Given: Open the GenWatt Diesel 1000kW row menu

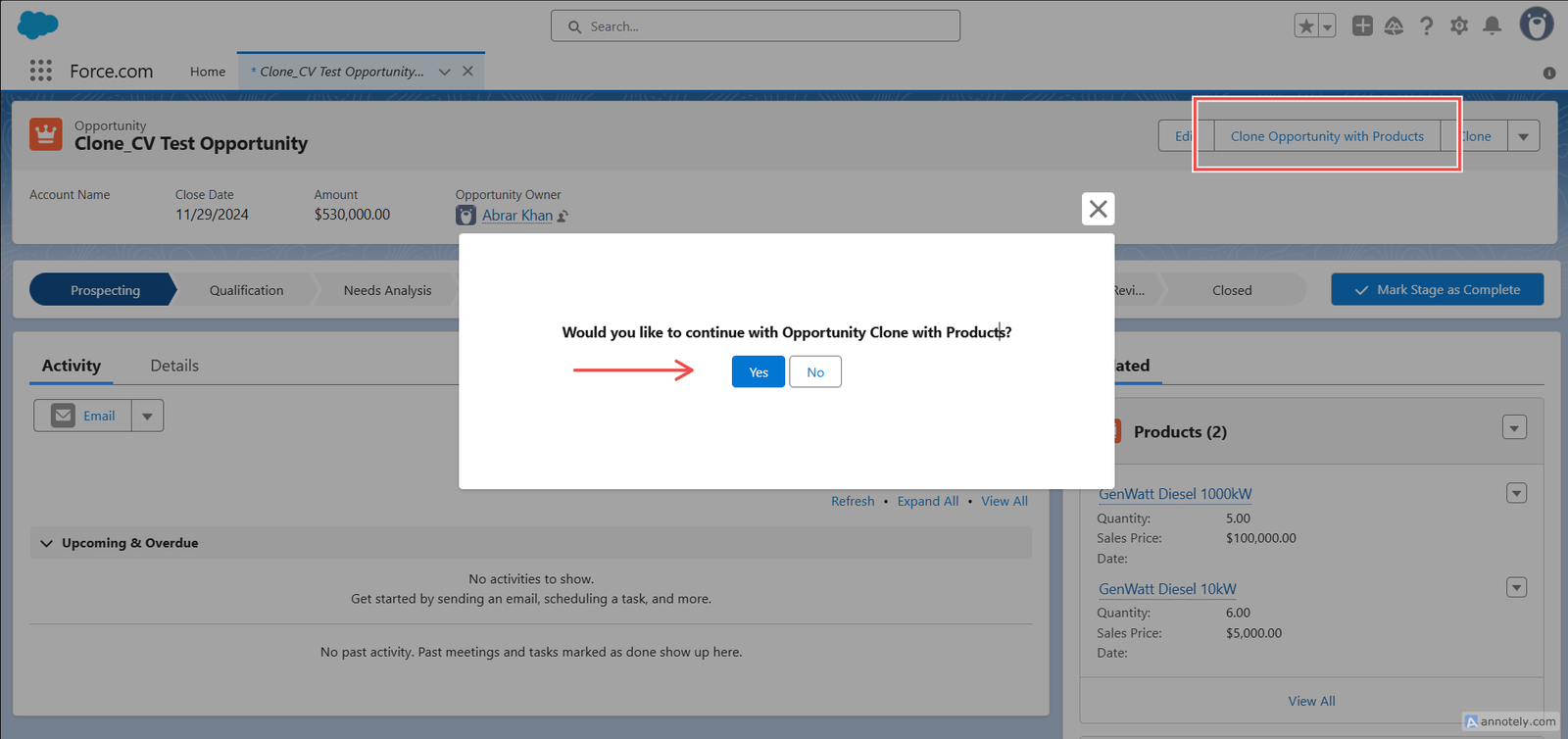Looking at the screenshot, I should (x=1516, y=493).
